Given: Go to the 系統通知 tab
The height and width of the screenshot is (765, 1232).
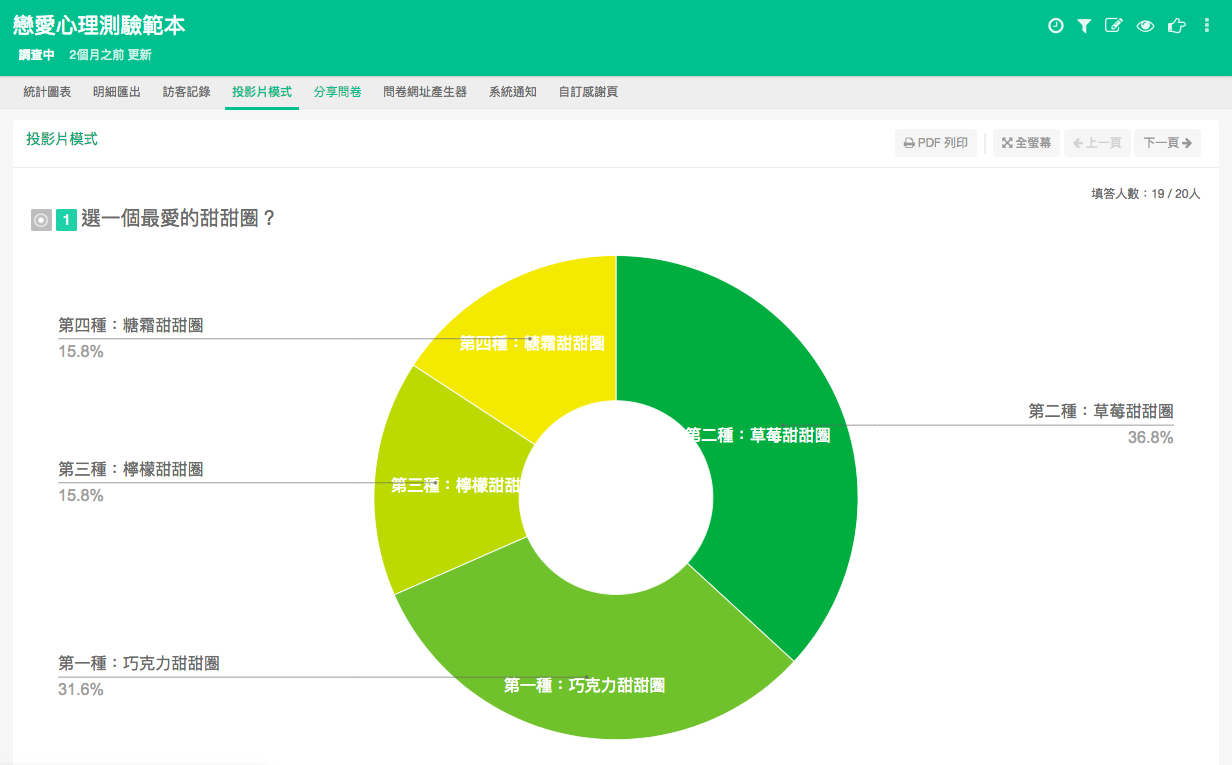Looking at the screenshot, I should (513, 92).
